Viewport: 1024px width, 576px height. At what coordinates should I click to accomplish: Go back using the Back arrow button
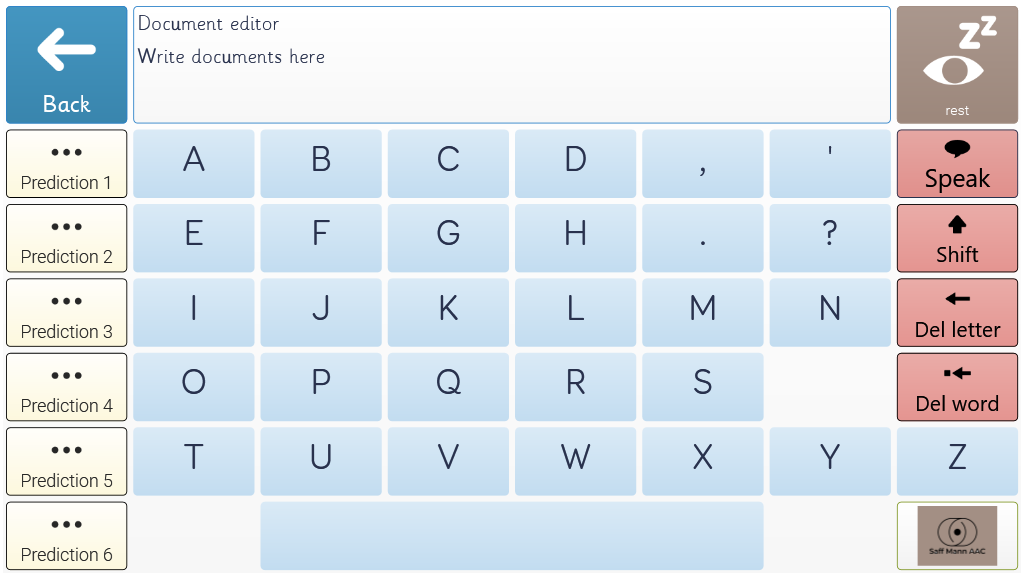pyautogui.click(x=67, y=65)
